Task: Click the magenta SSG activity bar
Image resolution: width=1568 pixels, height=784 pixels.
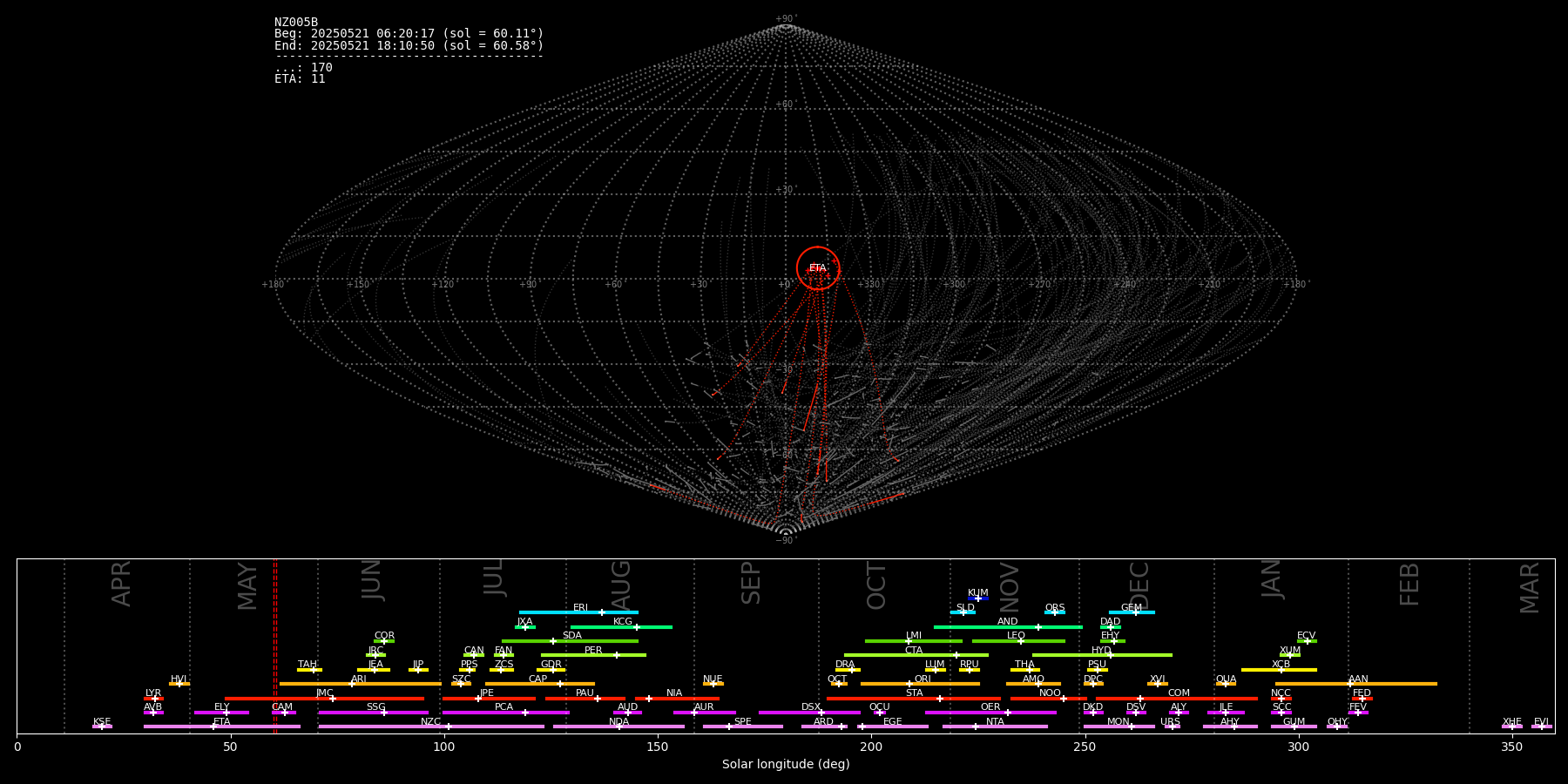Action: coord(374,713)
